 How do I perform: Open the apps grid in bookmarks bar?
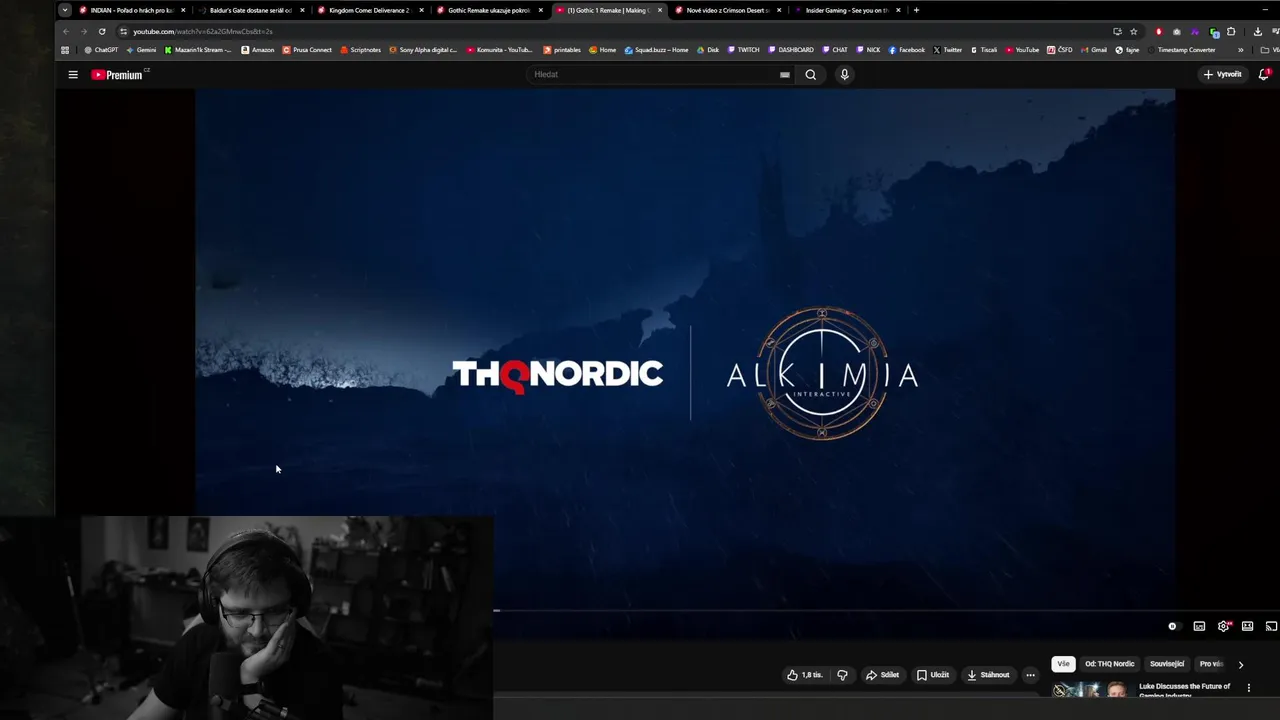point(65,50)
